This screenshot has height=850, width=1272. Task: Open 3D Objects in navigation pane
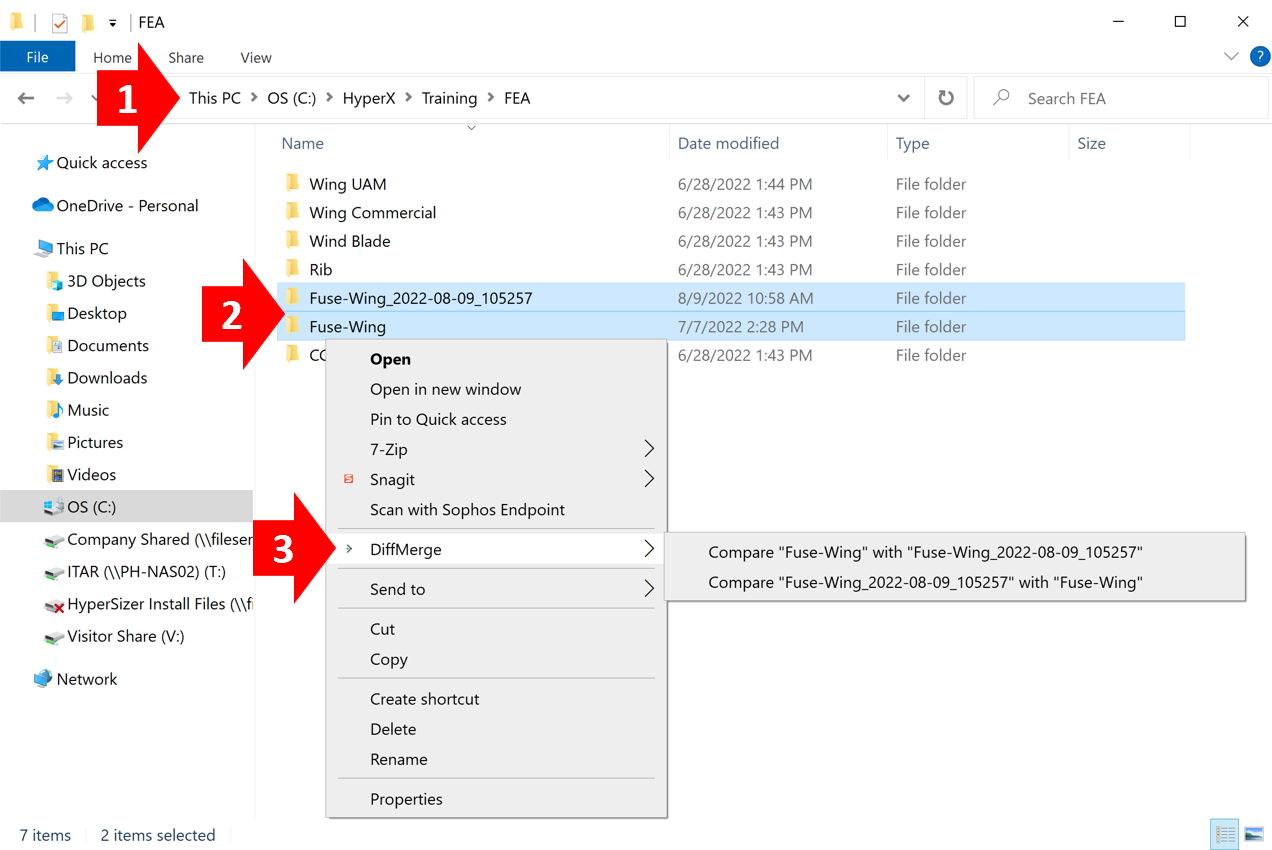click(106, 281)
